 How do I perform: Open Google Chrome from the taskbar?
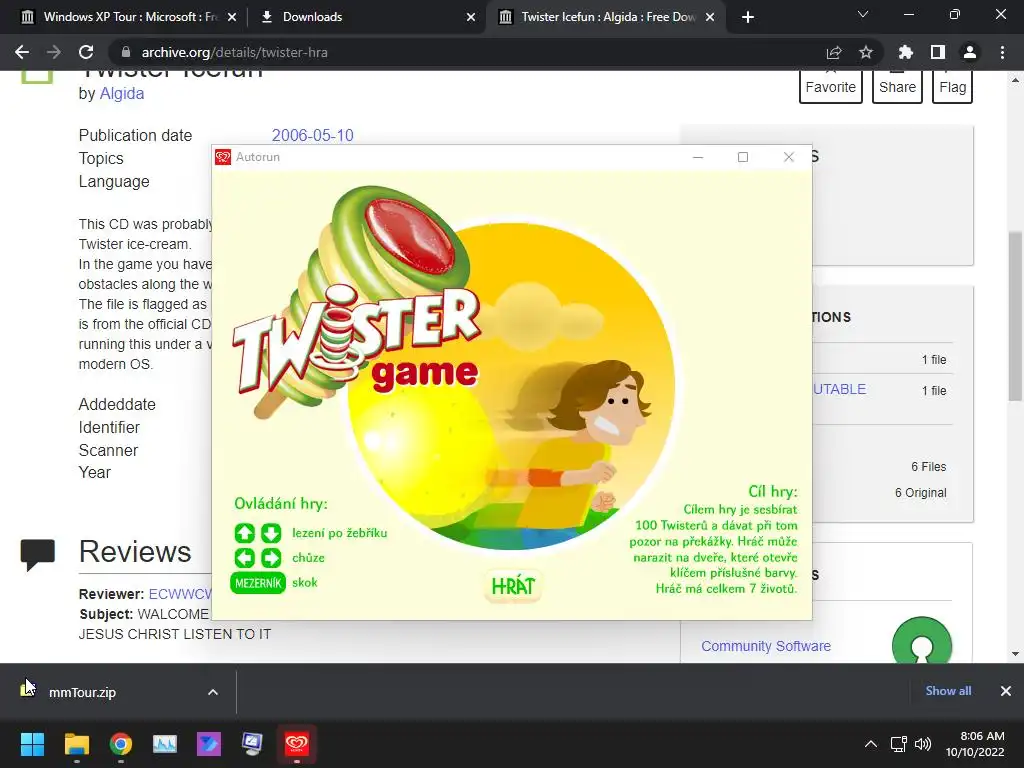pyautogui.click(x=120, y=744)
